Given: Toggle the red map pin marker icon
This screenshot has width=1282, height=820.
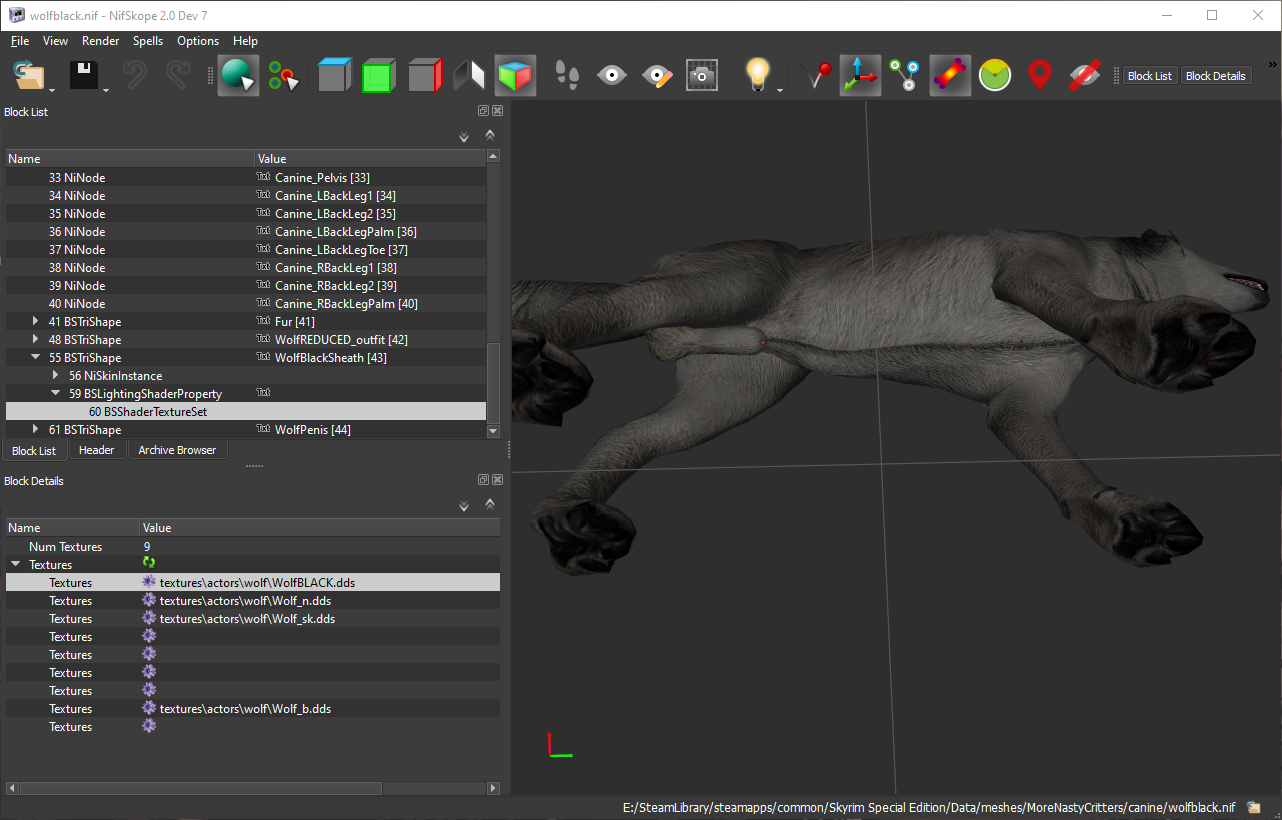Looking at the screenshot, I should [x=1040, y=75].
